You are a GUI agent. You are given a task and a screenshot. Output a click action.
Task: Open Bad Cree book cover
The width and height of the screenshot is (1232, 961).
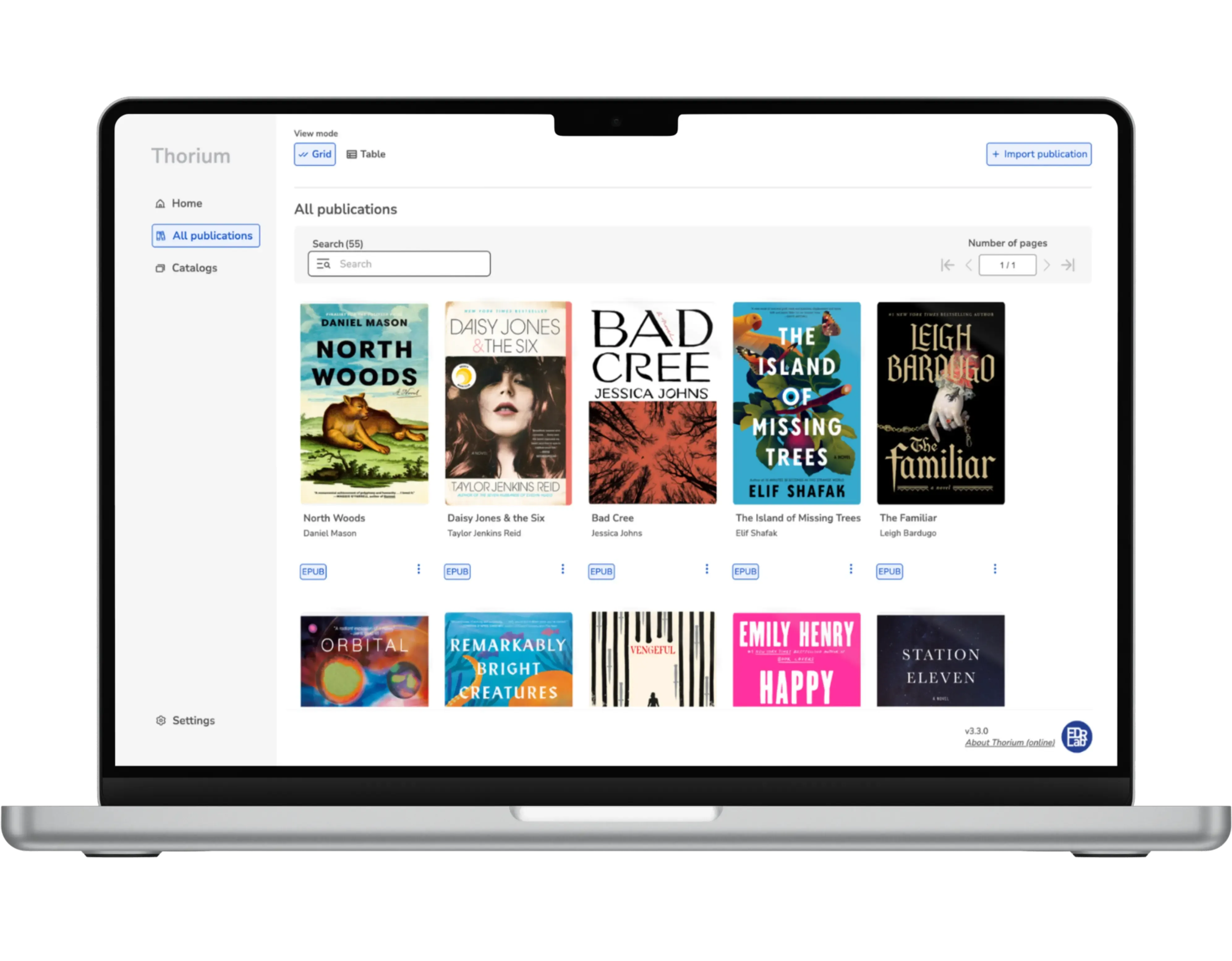point(652,403)
